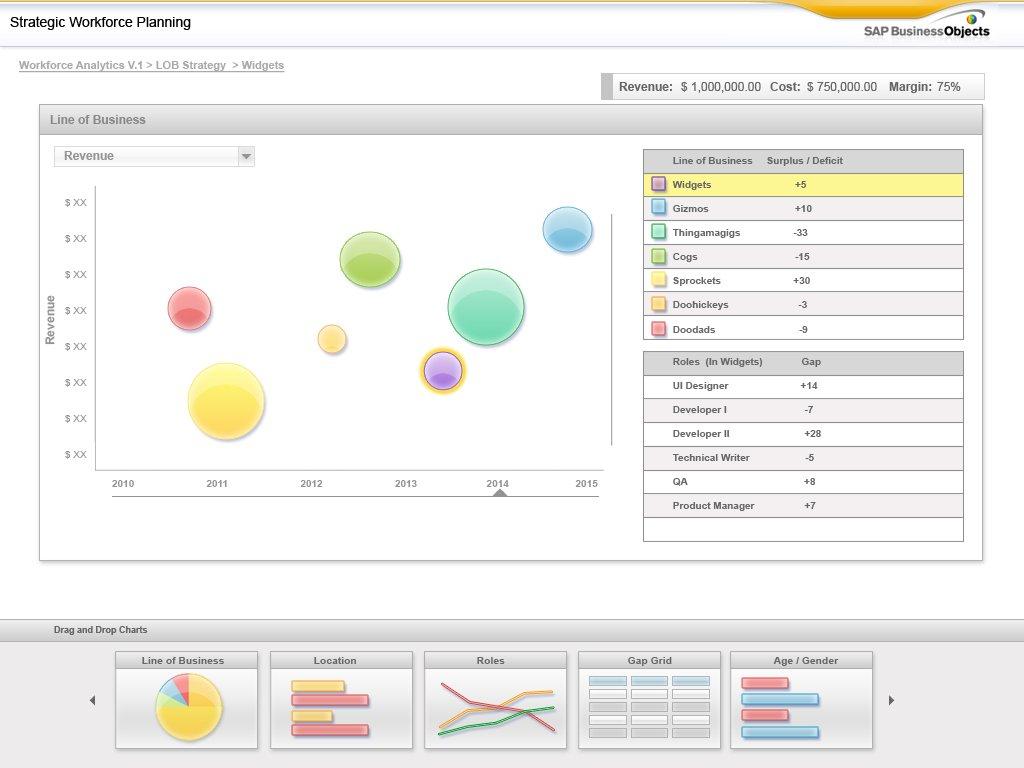Image resolution: width=1024 pixels, height=768 pixels.
Task: Select the Age / Gender chart thumbnail
Action: coord(801,707)
